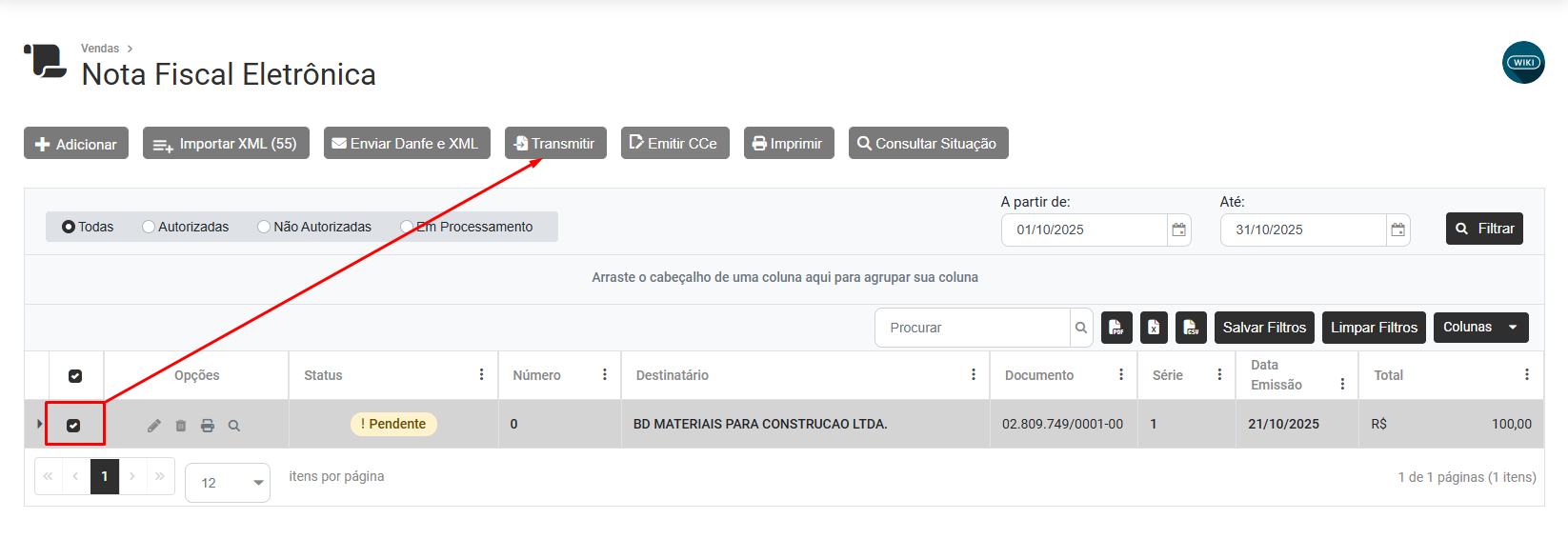Sort by the Número column header

[536, 375]
